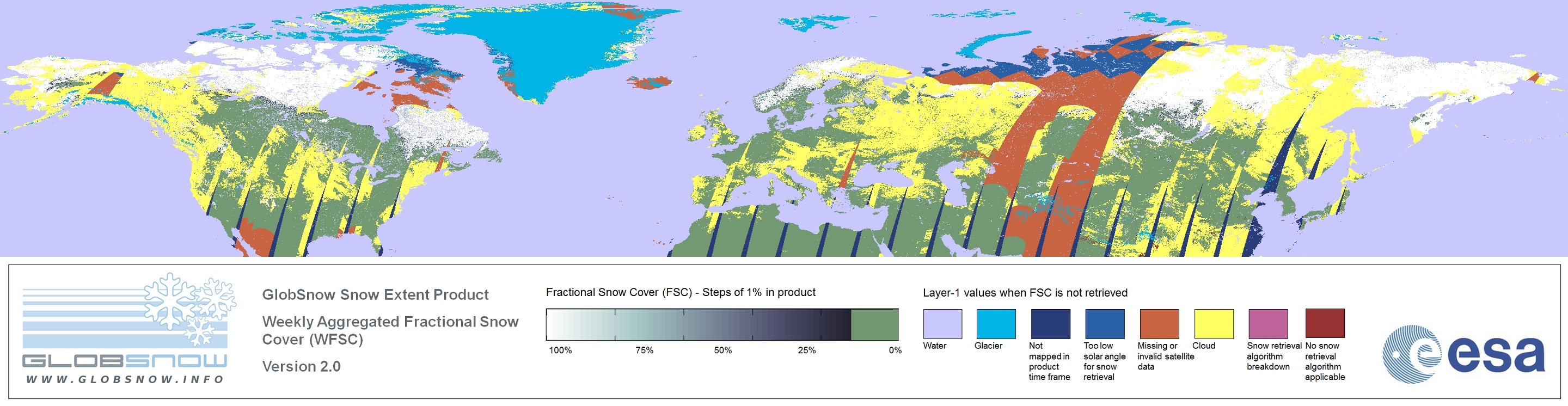Click the 100% label of the scale

pos(560,350)
